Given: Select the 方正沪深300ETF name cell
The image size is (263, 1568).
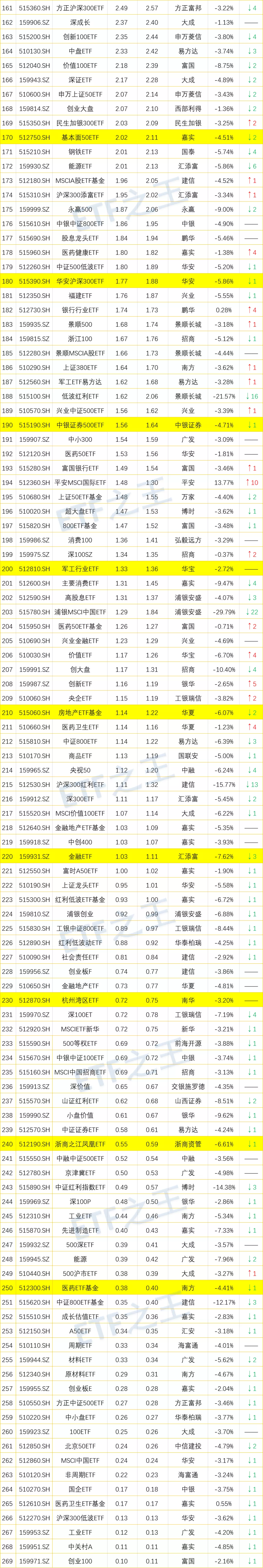Looking at the screenshot, I should [80, 8].
